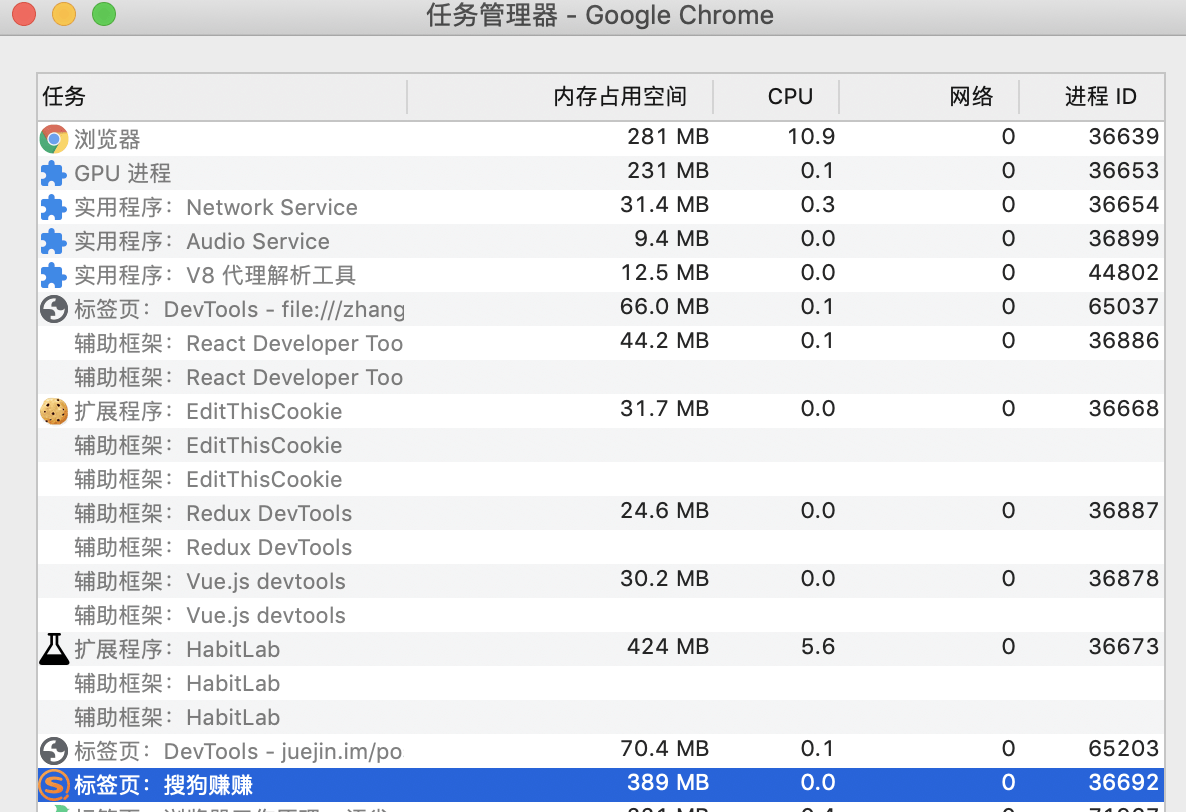Screen dimensions: 1186x812
Task: Click the puzzle icon beside Audio Service
Action: coord(54,241)
